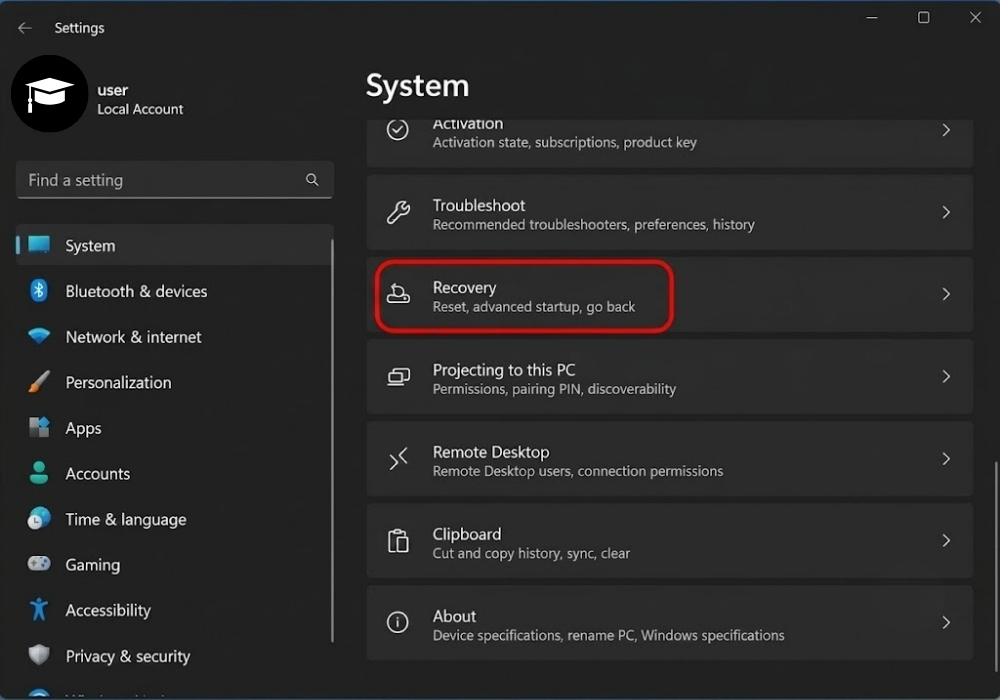Click the Projecting to this PC screen icon
1000x700 pixels.
point(399,376)
